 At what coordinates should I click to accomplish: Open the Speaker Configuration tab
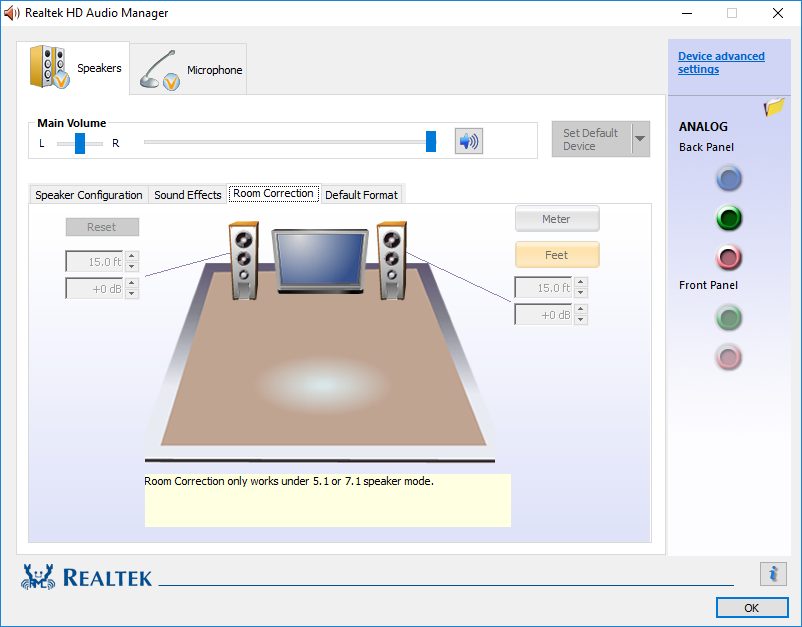88,195
